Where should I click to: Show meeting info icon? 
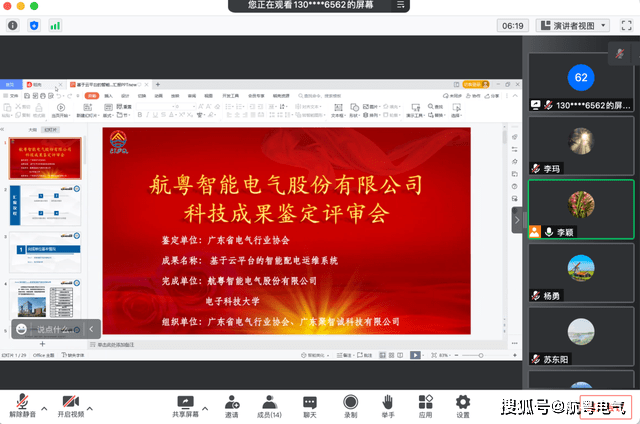click(13, 26)
